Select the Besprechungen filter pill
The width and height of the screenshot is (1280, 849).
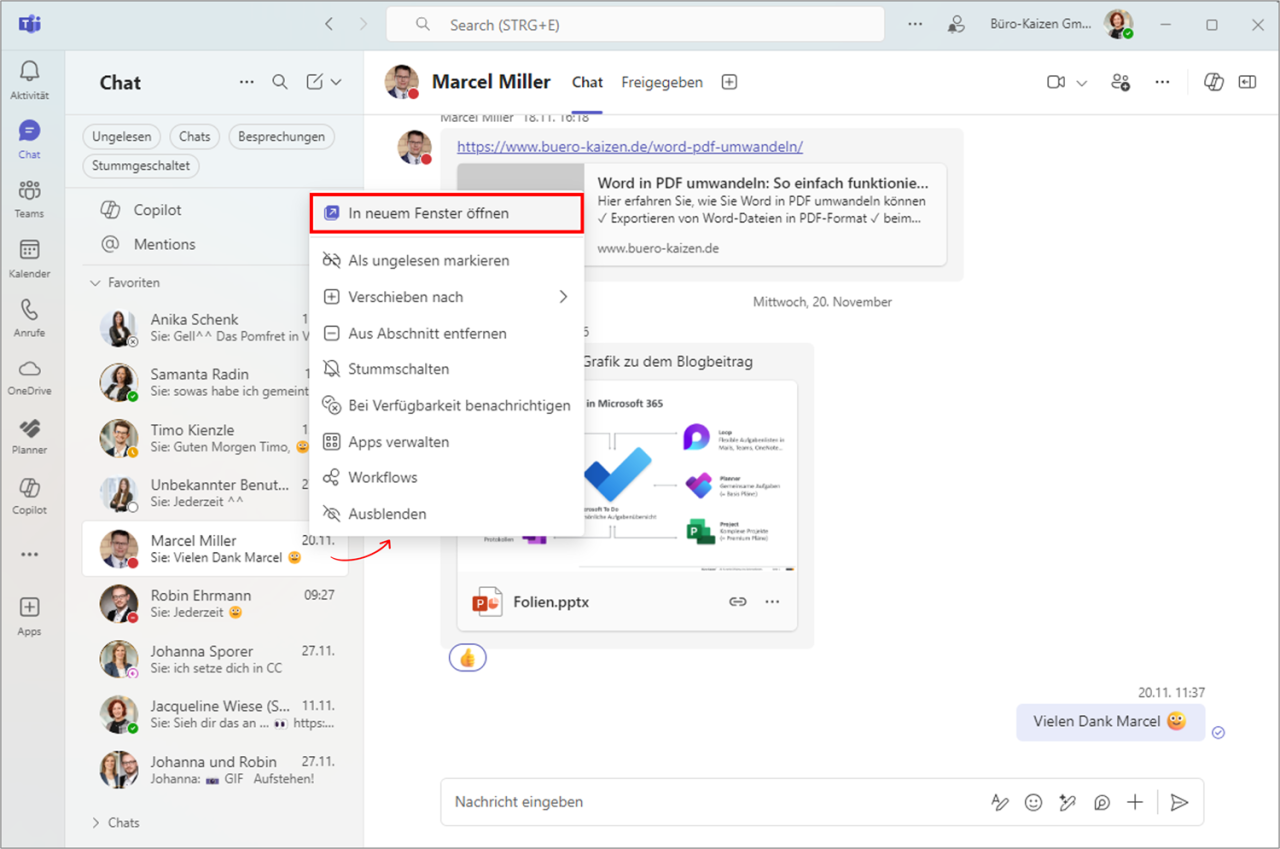pos(281,136)
